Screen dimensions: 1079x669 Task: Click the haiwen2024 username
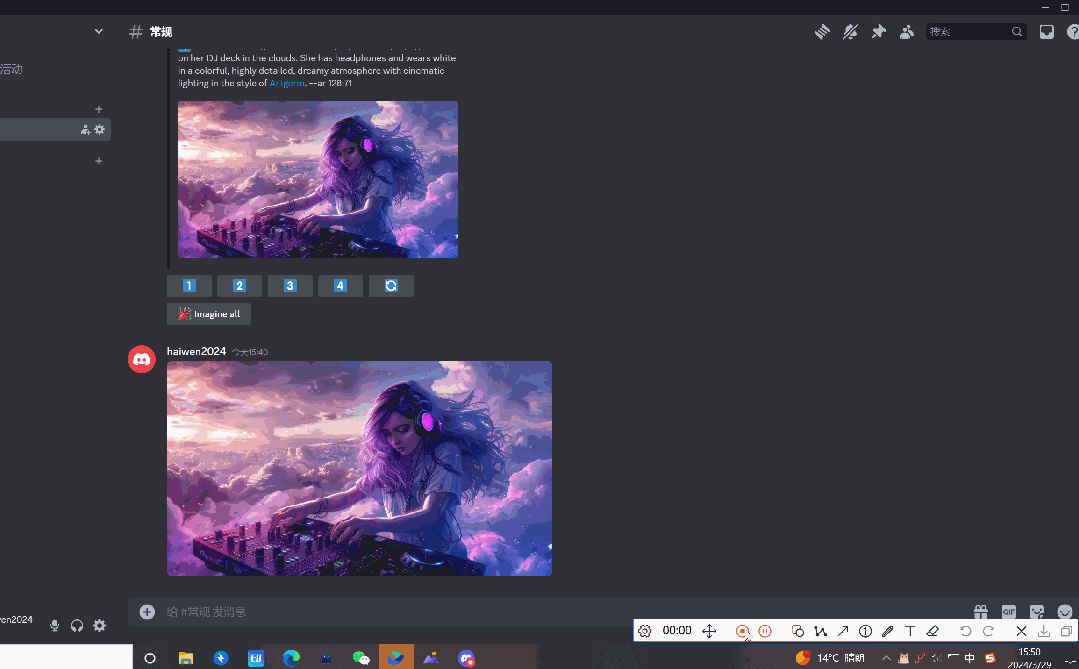click(196, 351)
